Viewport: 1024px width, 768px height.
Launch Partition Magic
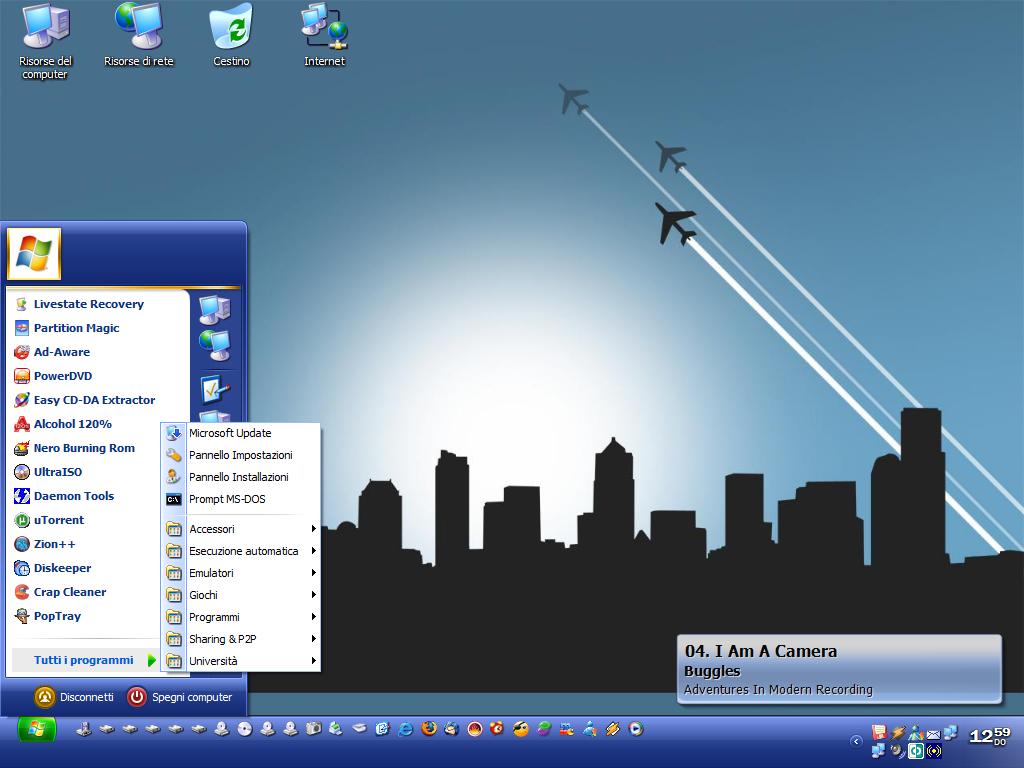click(98, 328)
